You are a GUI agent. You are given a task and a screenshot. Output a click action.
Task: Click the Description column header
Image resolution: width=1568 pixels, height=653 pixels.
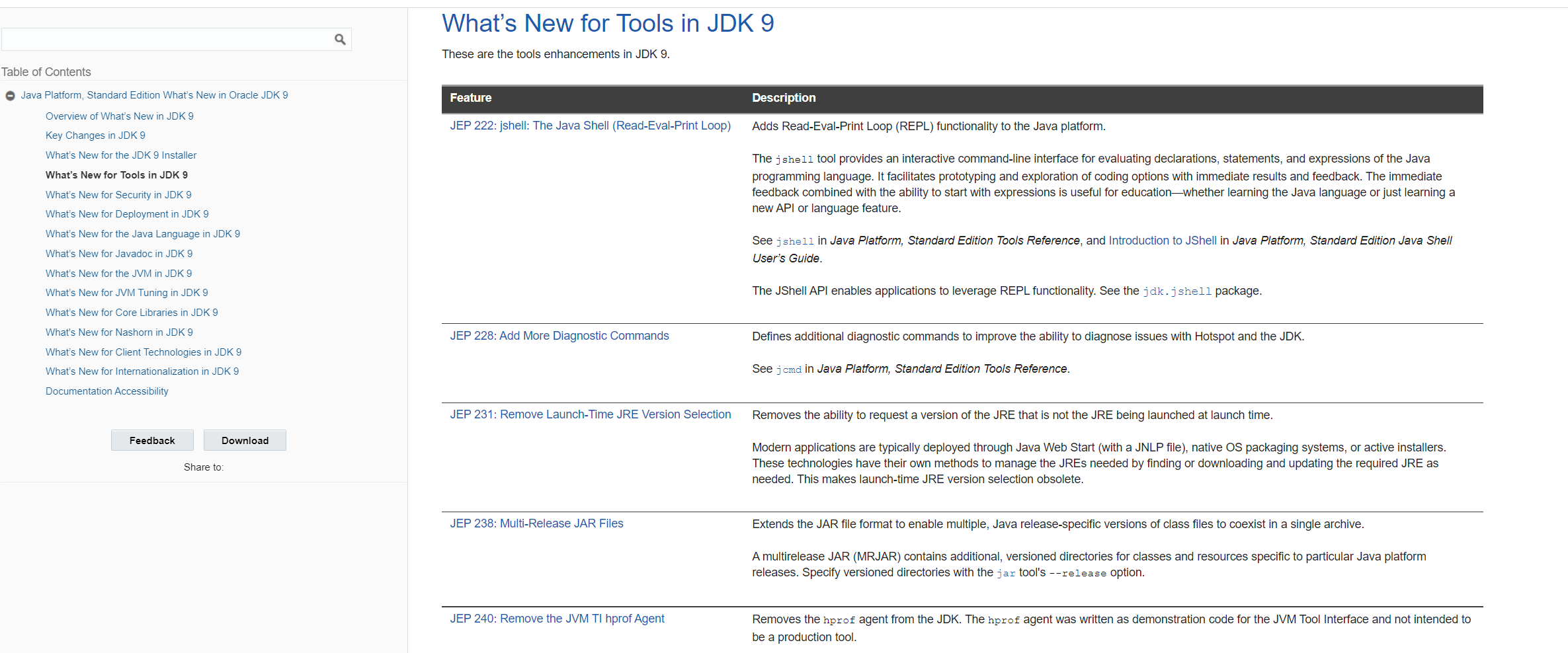pos(784,98)
